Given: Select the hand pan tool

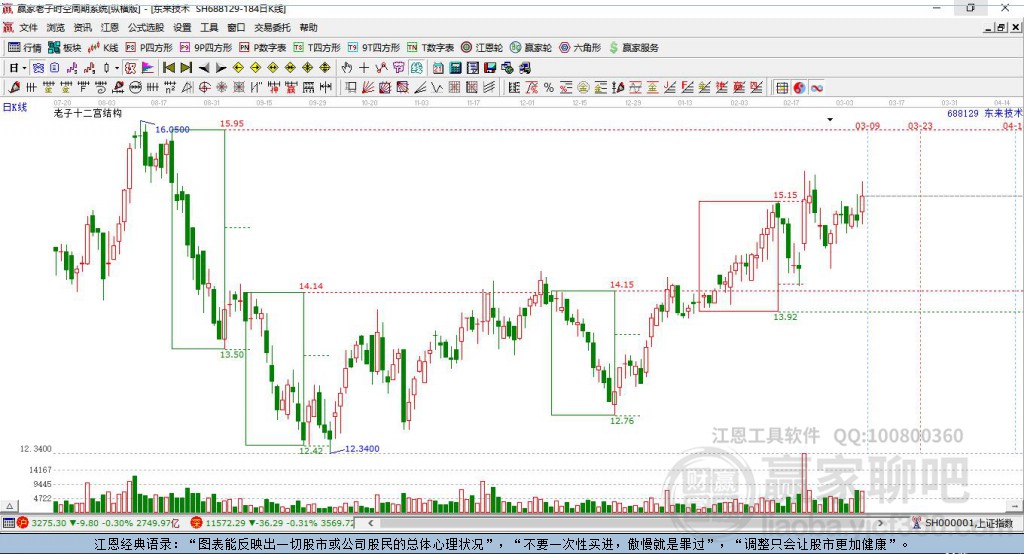Looking at the screenshot, I should [x=347, y=68].
